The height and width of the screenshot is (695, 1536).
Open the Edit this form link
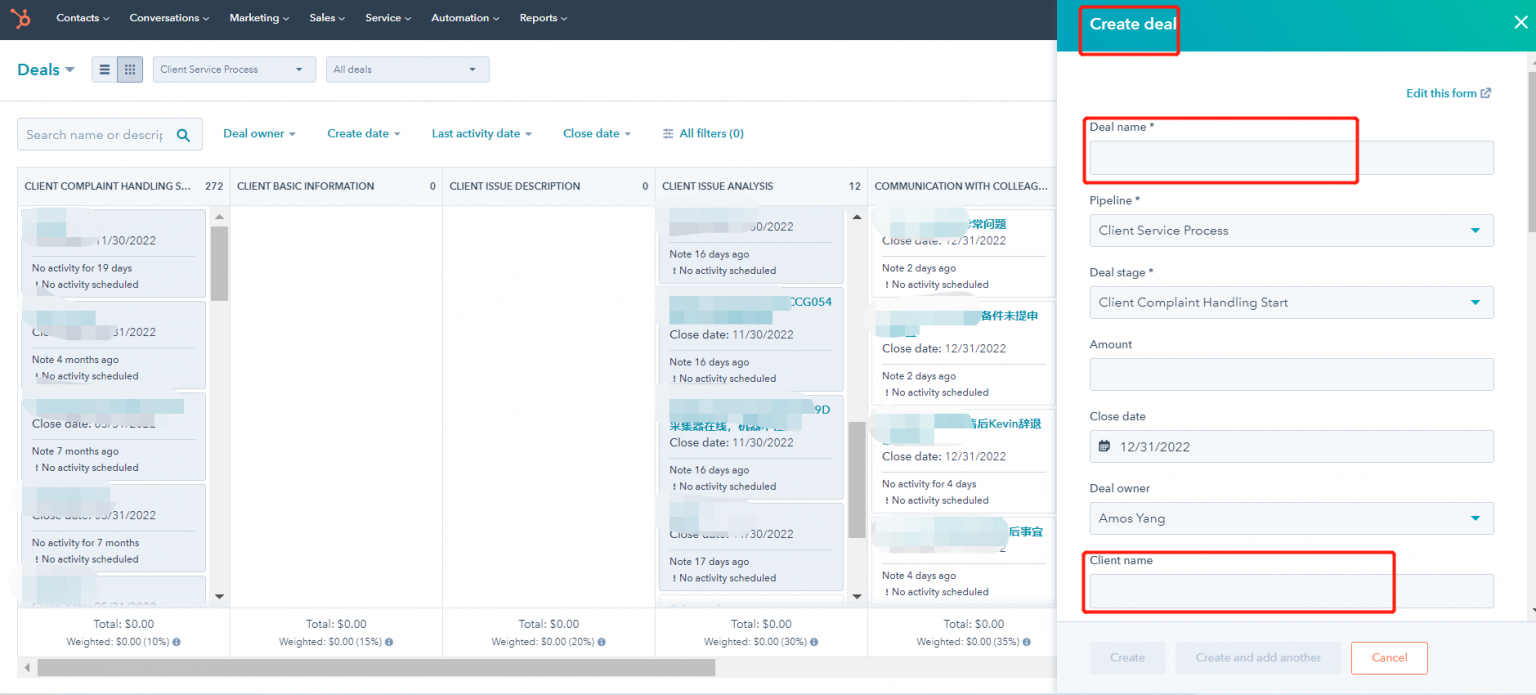coord(1447,93)
